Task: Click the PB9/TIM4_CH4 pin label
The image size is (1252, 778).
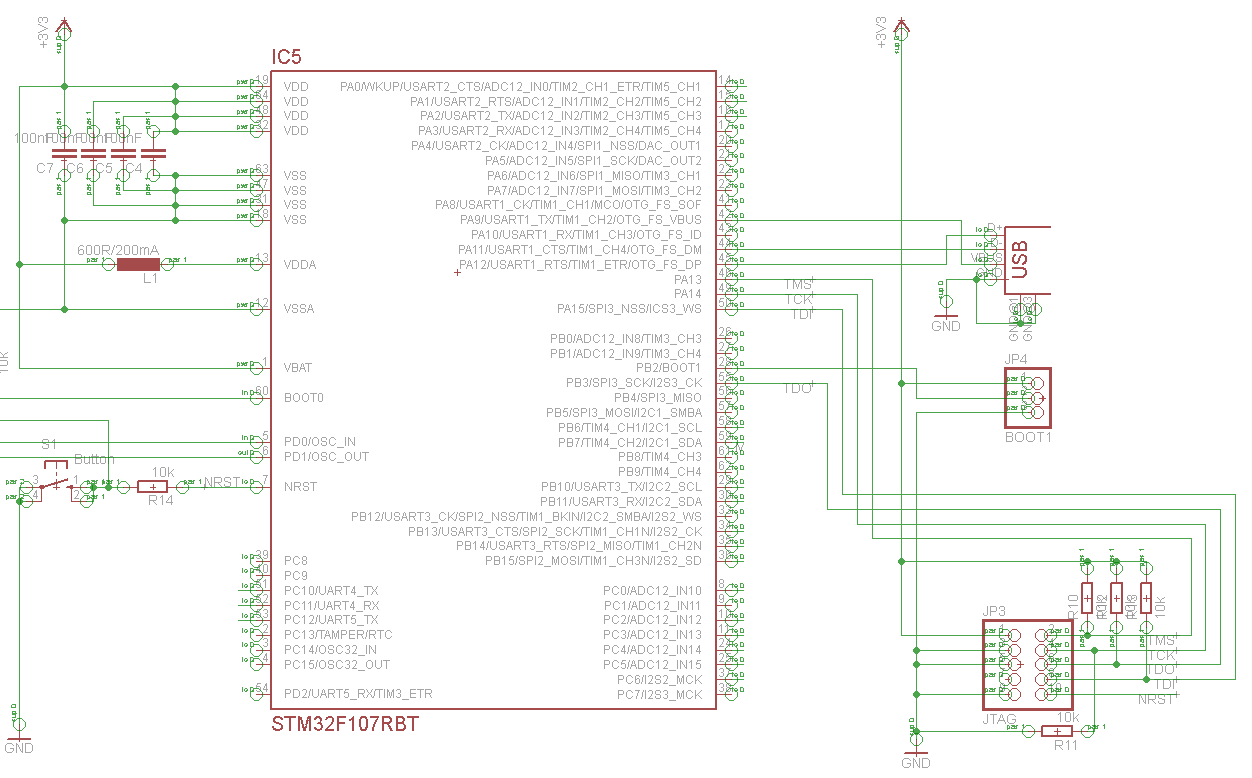Action: click(x=660, y=472)
